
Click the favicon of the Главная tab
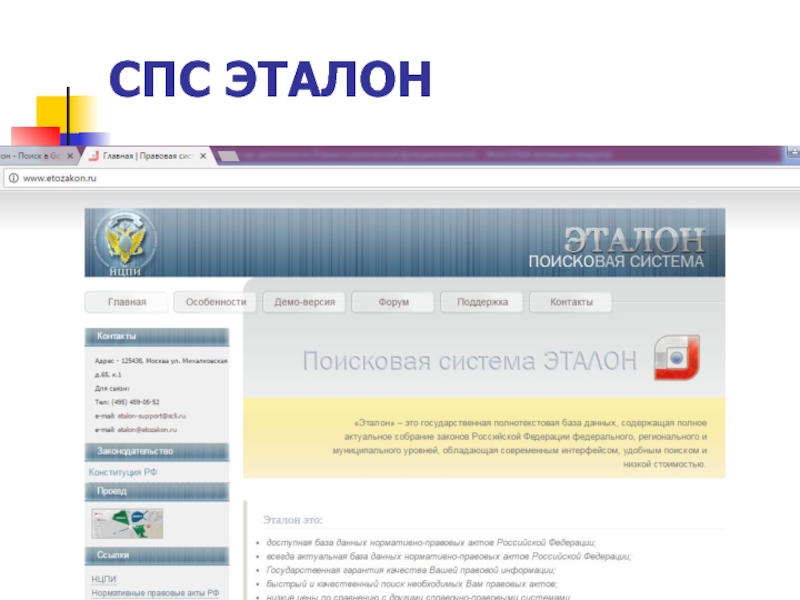94,156
